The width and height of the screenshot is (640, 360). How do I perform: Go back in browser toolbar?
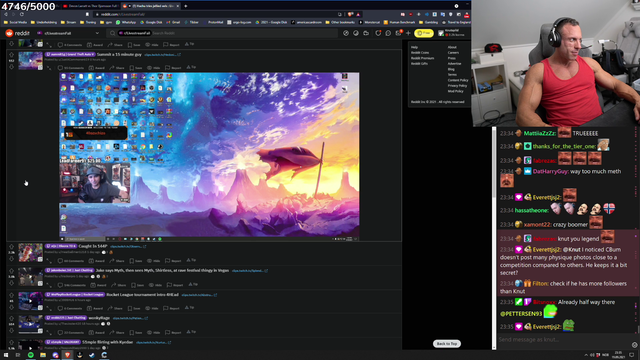click(x=6, y=14)
